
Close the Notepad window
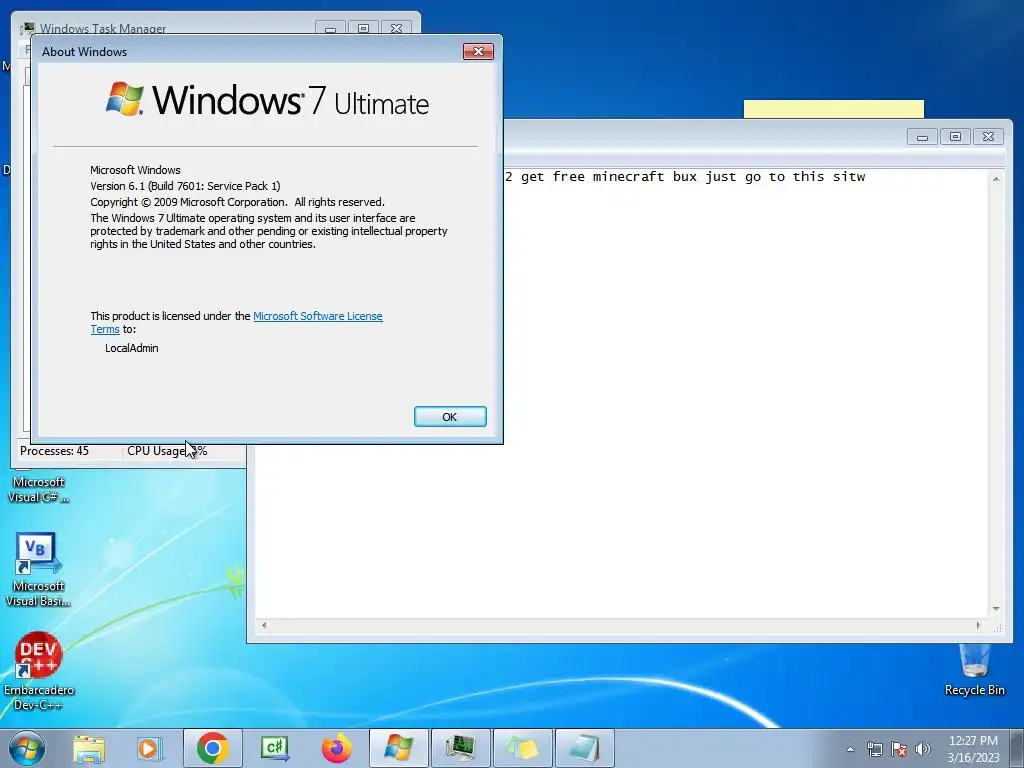[x=988, y=136]
